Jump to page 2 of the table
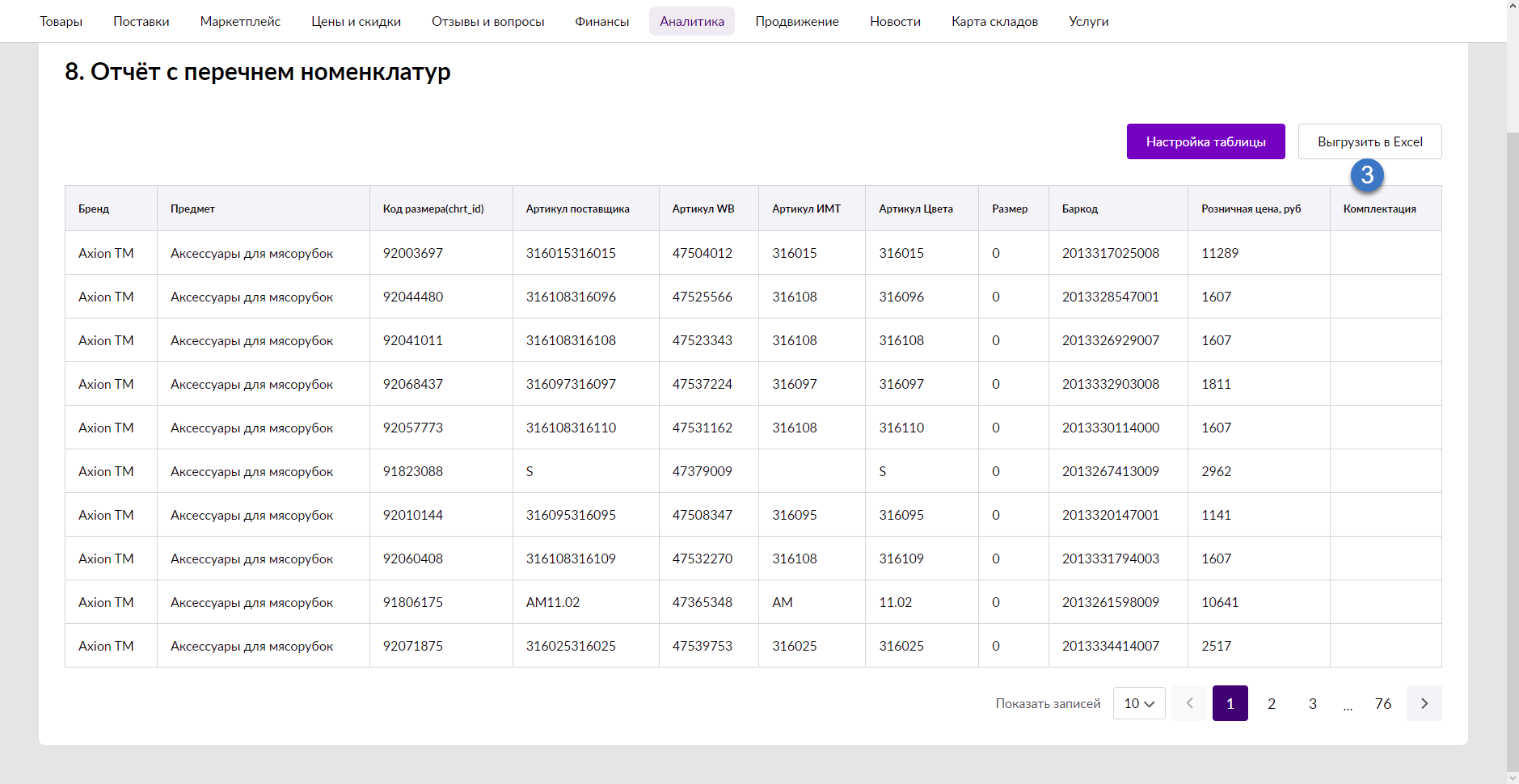Screen dimensions: 1519x784 click(1271, 703)
